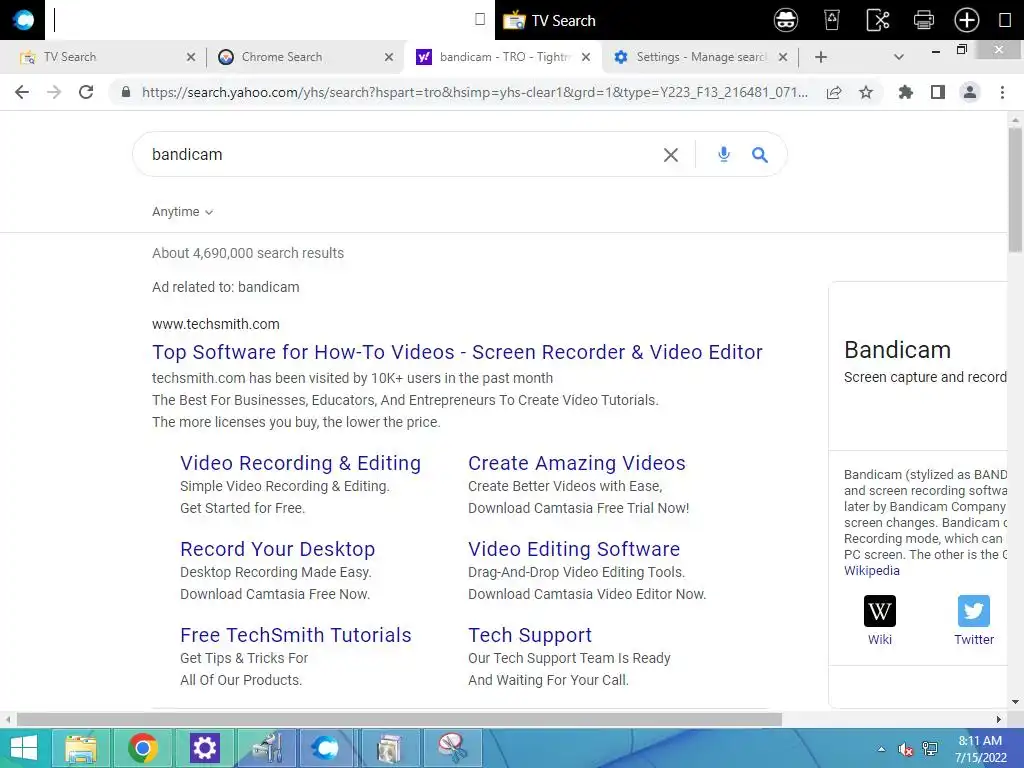The image size is (1024, 768).
Task: Click the vertical scrollbar thumb
Action: click(x=1015, y=189)
